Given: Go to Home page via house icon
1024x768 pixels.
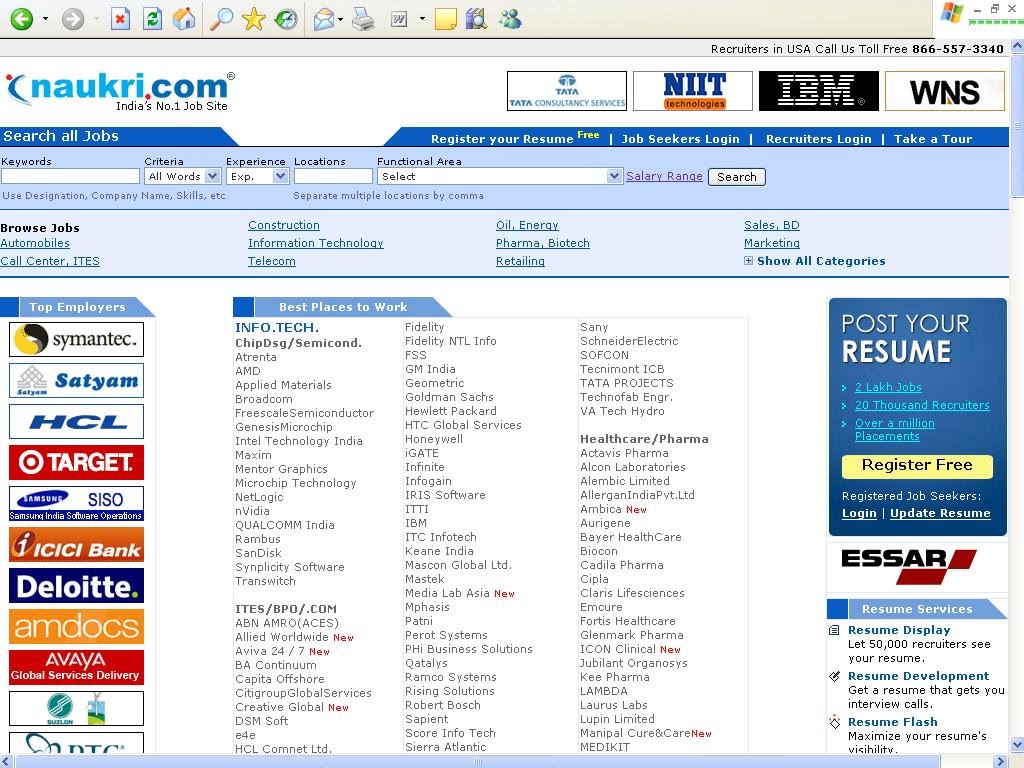Looking at the screenshot, I should 184,19.
